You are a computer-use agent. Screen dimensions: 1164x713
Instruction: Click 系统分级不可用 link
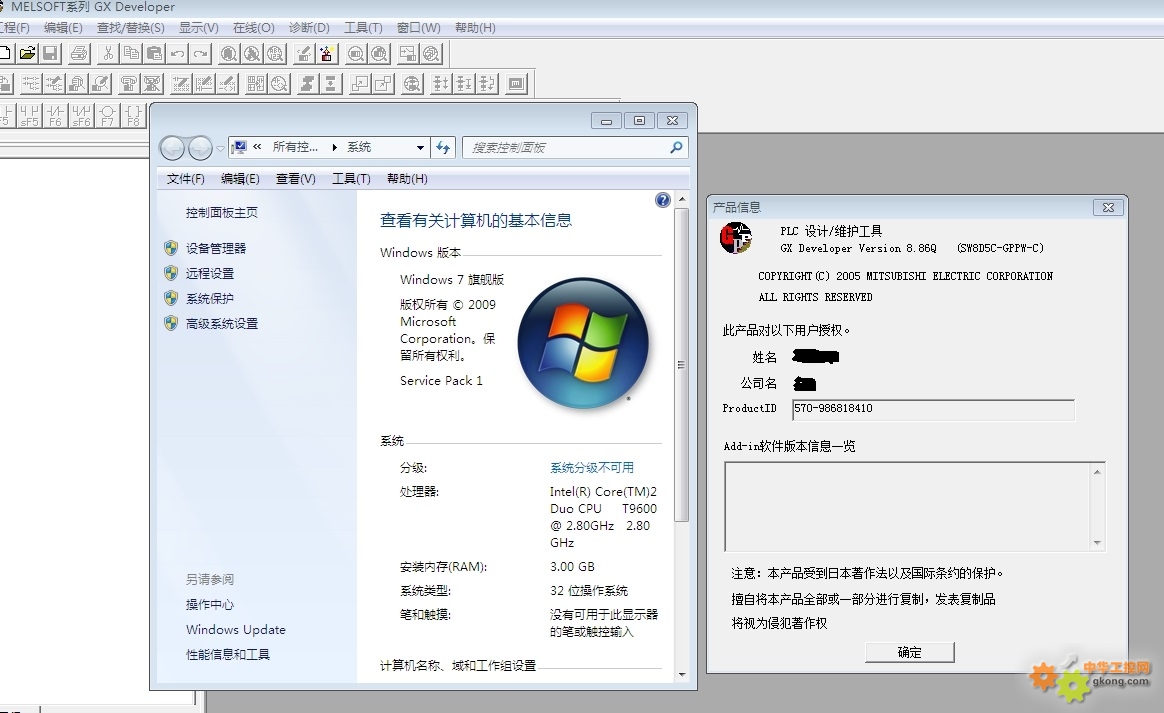tap(592, 467)
